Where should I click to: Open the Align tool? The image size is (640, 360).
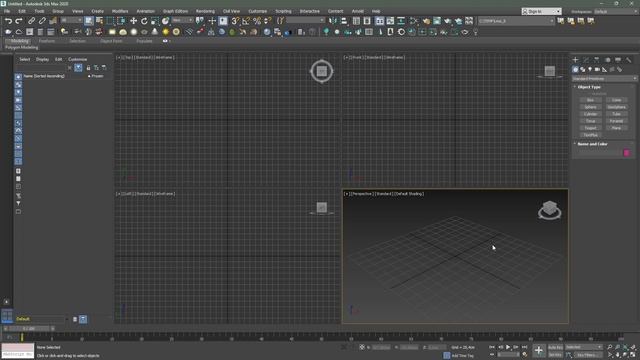(344, 21)
